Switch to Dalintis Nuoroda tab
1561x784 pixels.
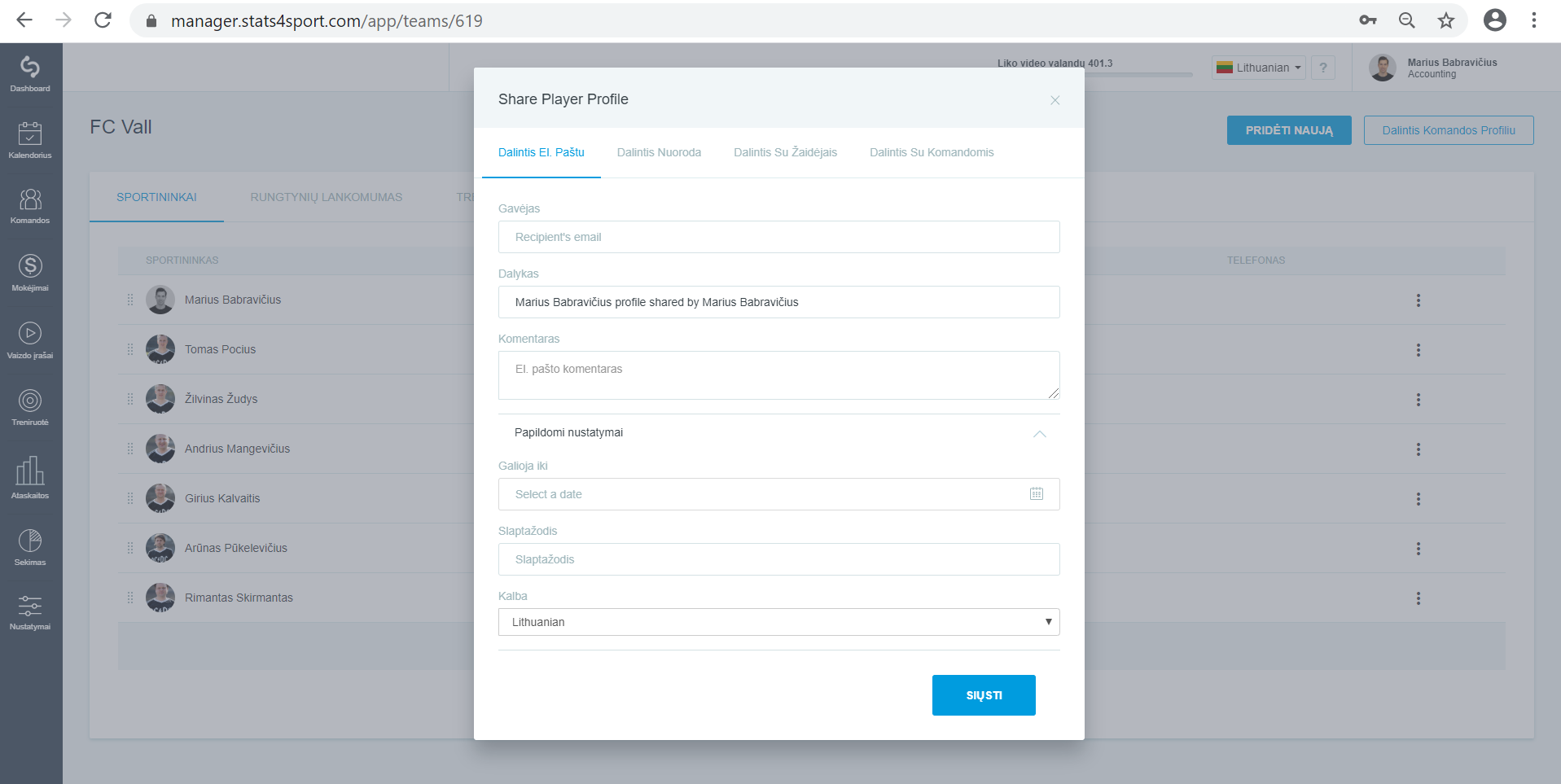pos(659,152)
